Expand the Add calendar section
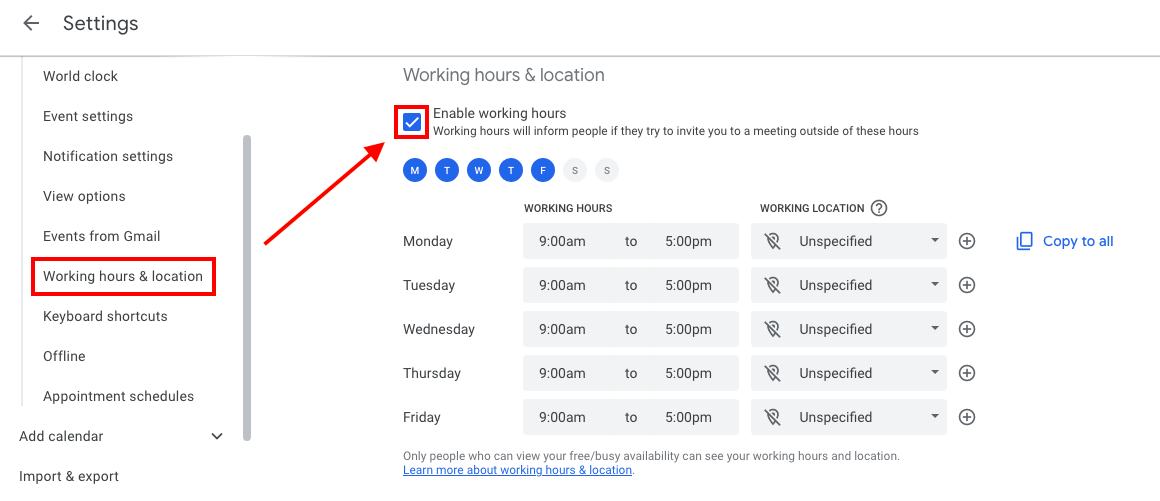This screenshot has width=1160, height=501. point(217,436)
